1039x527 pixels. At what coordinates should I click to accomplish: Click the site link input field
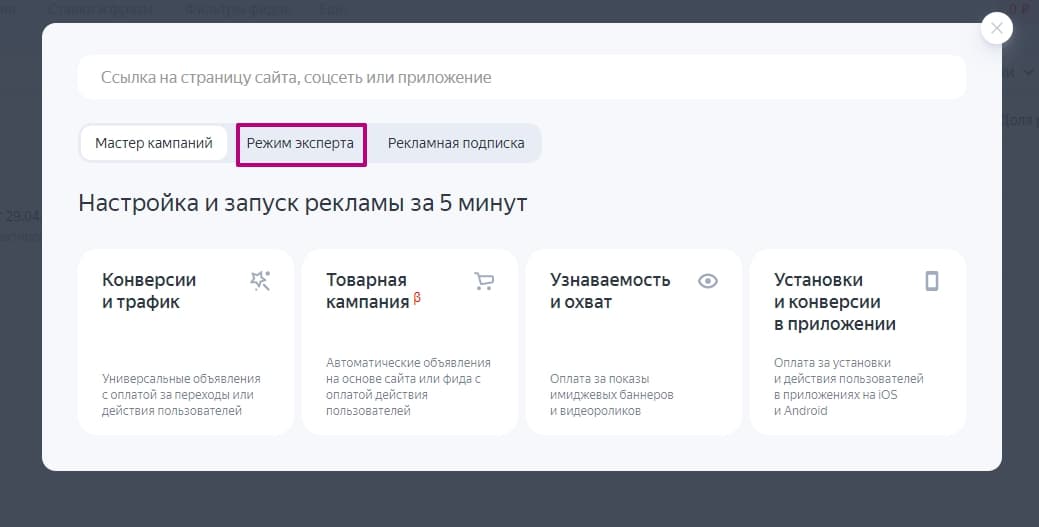coord(521,78)
